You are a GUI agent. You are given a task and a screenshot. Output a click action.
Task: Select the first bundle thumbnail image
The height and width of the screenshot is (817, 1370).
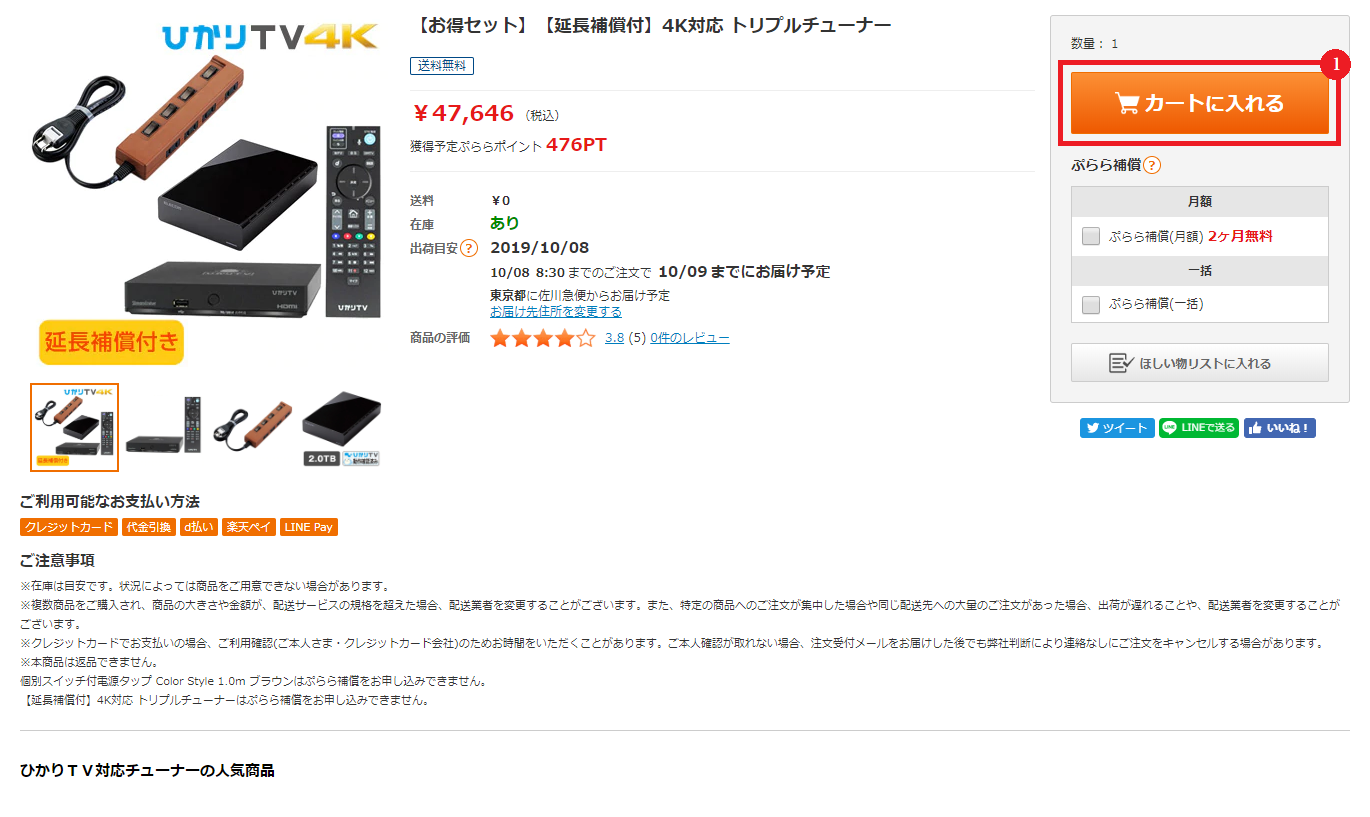tap(74, 427)
